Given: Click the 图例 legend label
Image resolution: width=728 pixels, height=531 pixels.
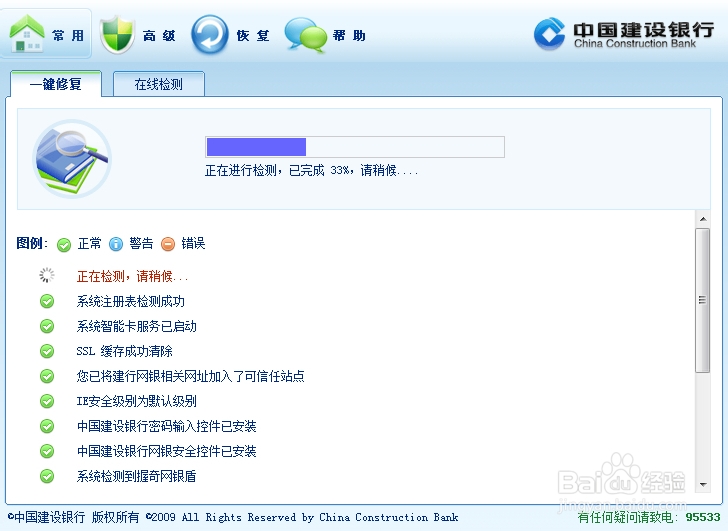Looking at the screenshot, I should click(32, 243).
